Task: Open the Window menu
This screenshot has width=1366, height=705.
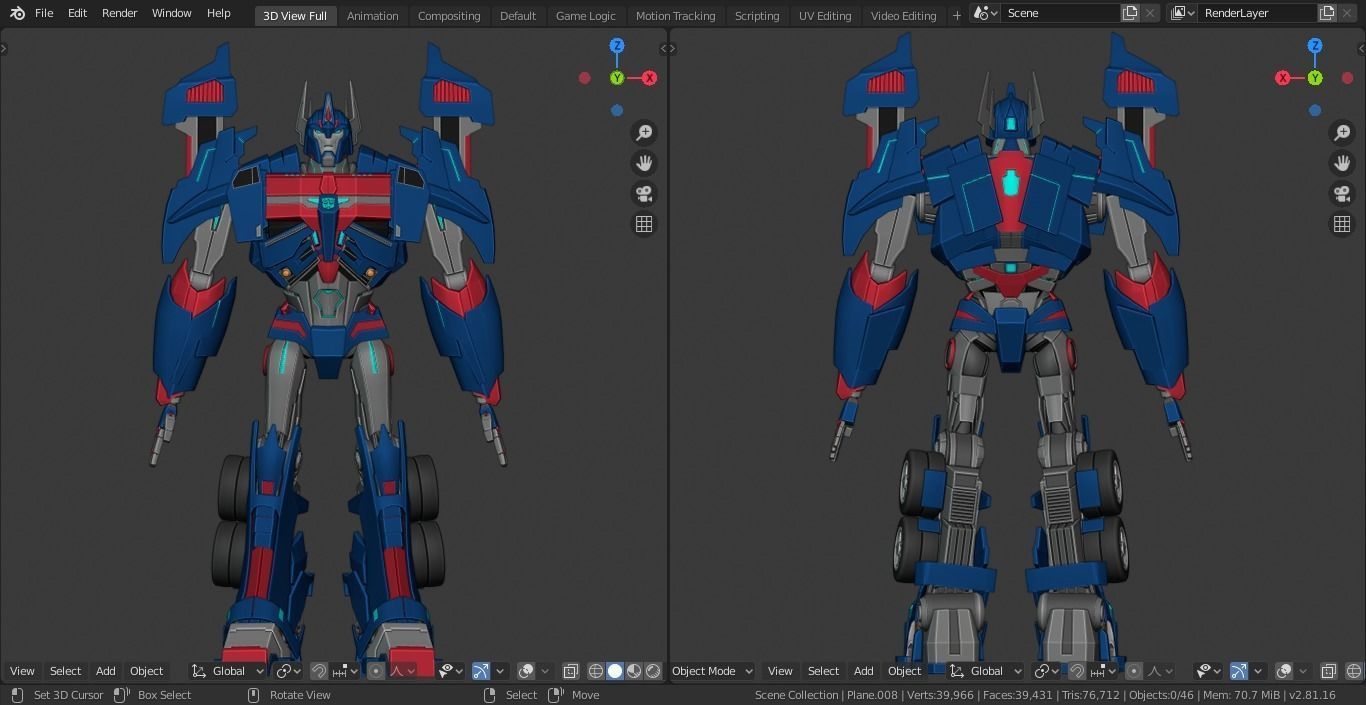Action: (172, 13)
